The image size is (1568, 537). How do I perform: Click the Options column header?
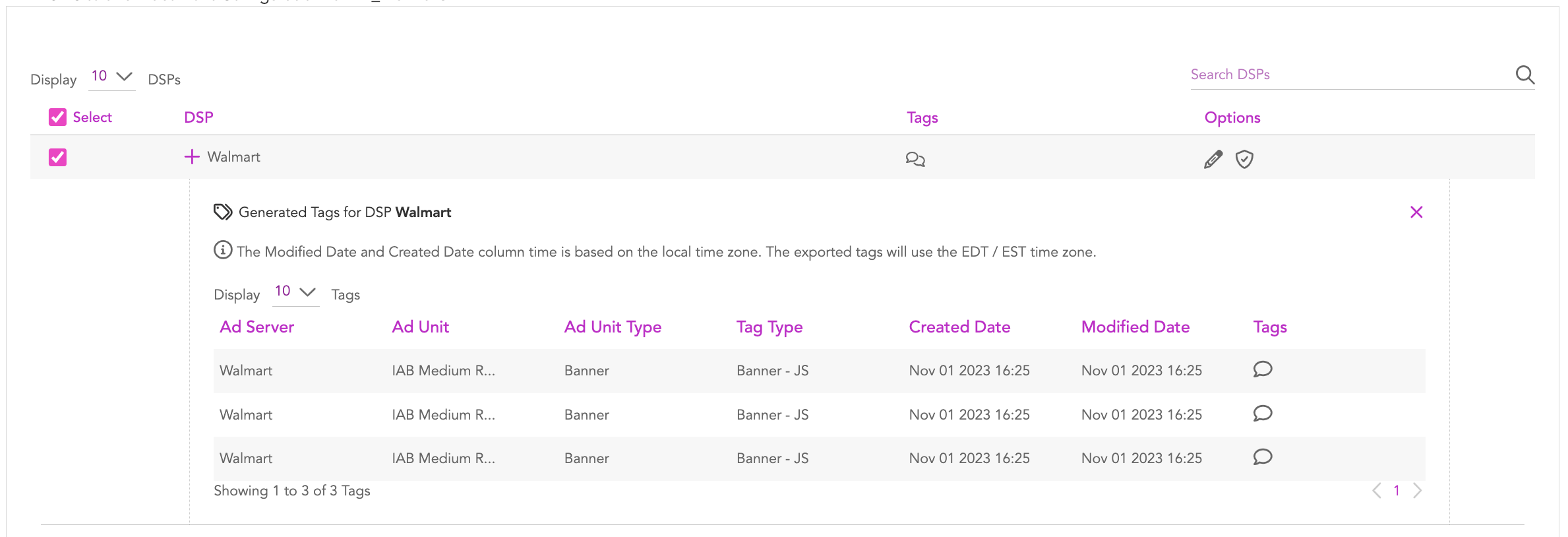coord(1232,117)
